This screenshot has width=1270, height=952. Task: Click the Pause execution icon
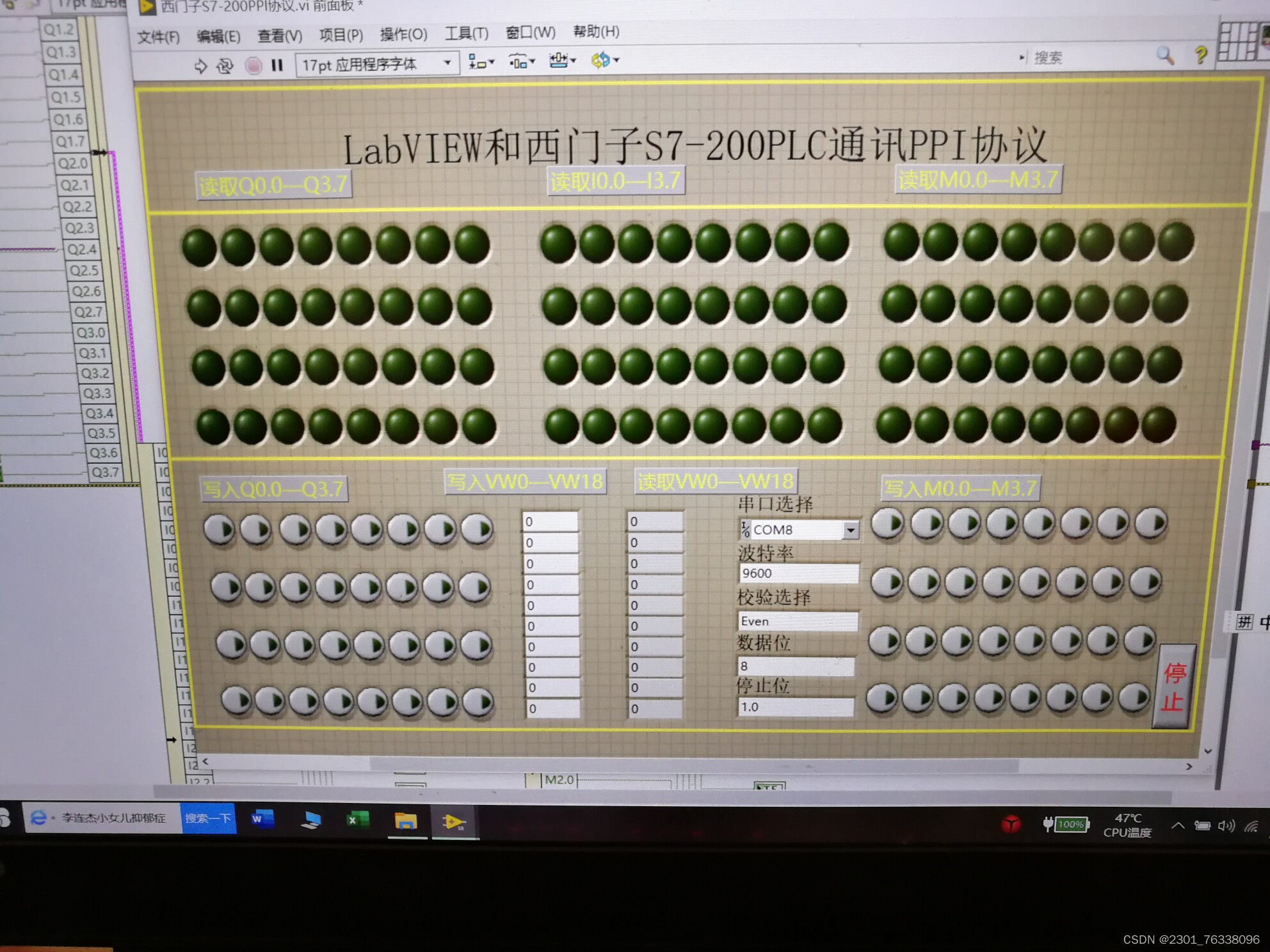coord(278,64)
